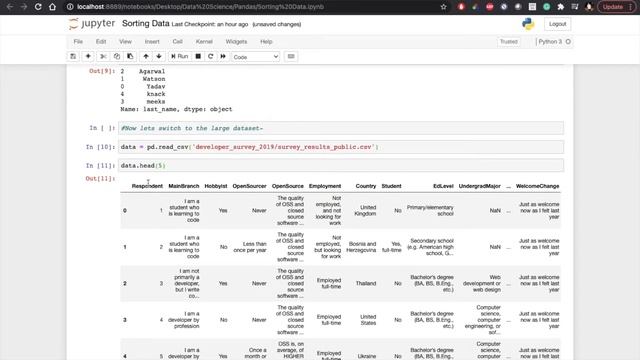Click the Hobbyist column header
This screenshot has width=640, height=360.
pos(216,186)
